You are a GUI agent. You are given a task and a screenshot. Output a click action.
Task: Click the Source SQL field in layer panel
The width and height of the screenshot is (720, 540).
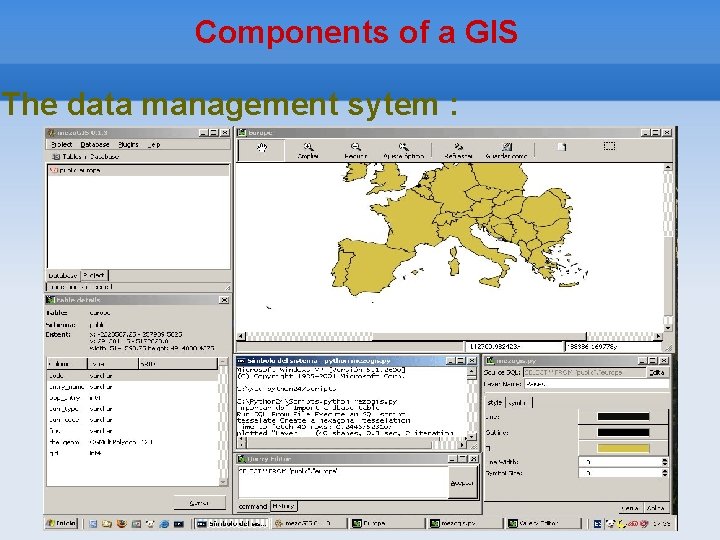click(584, 372)
